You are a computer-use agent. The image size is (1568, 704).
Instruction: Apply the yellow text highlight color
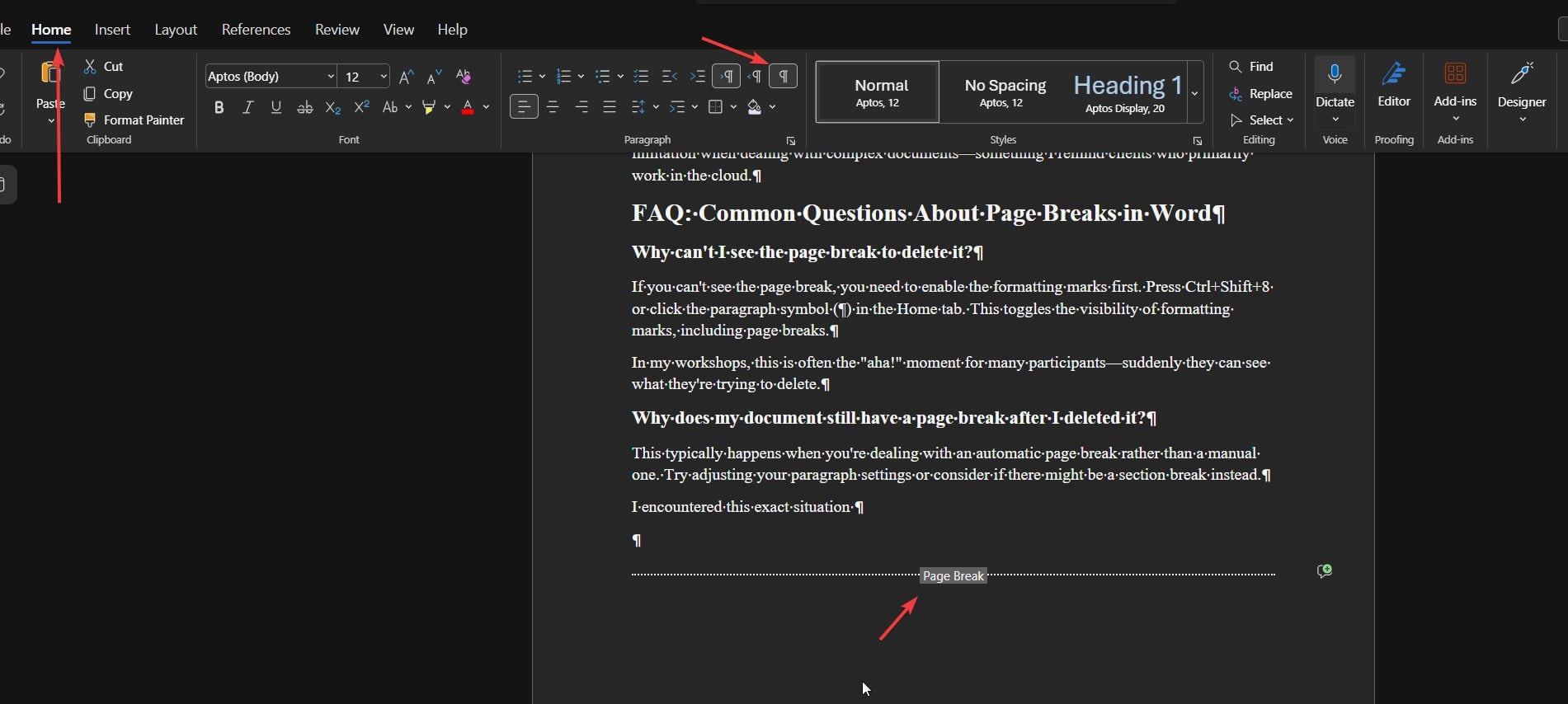(429, 107)
